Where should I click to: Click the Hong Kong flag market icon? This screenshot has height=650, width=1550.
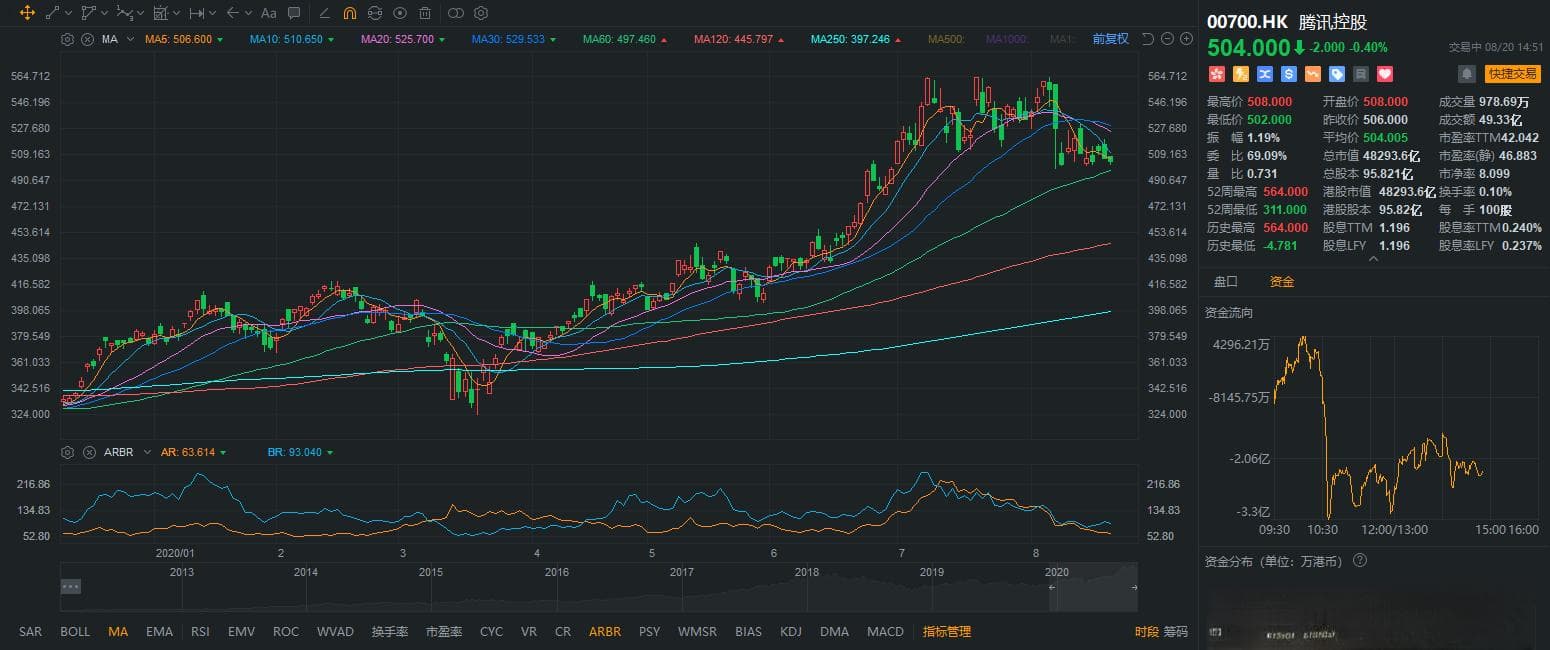coord(1217,74)
